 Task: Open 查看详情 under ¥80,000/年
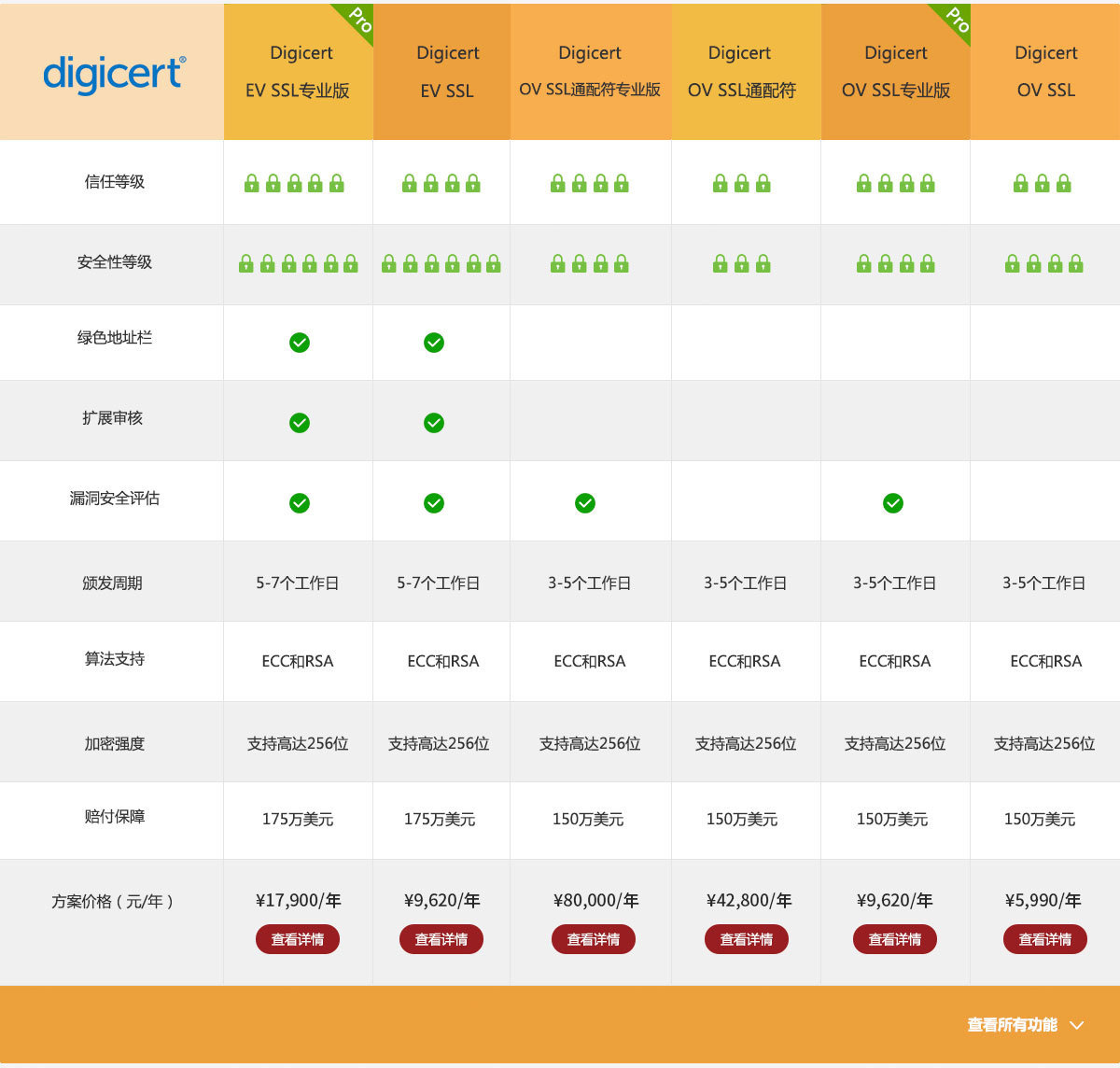[594, 939]
